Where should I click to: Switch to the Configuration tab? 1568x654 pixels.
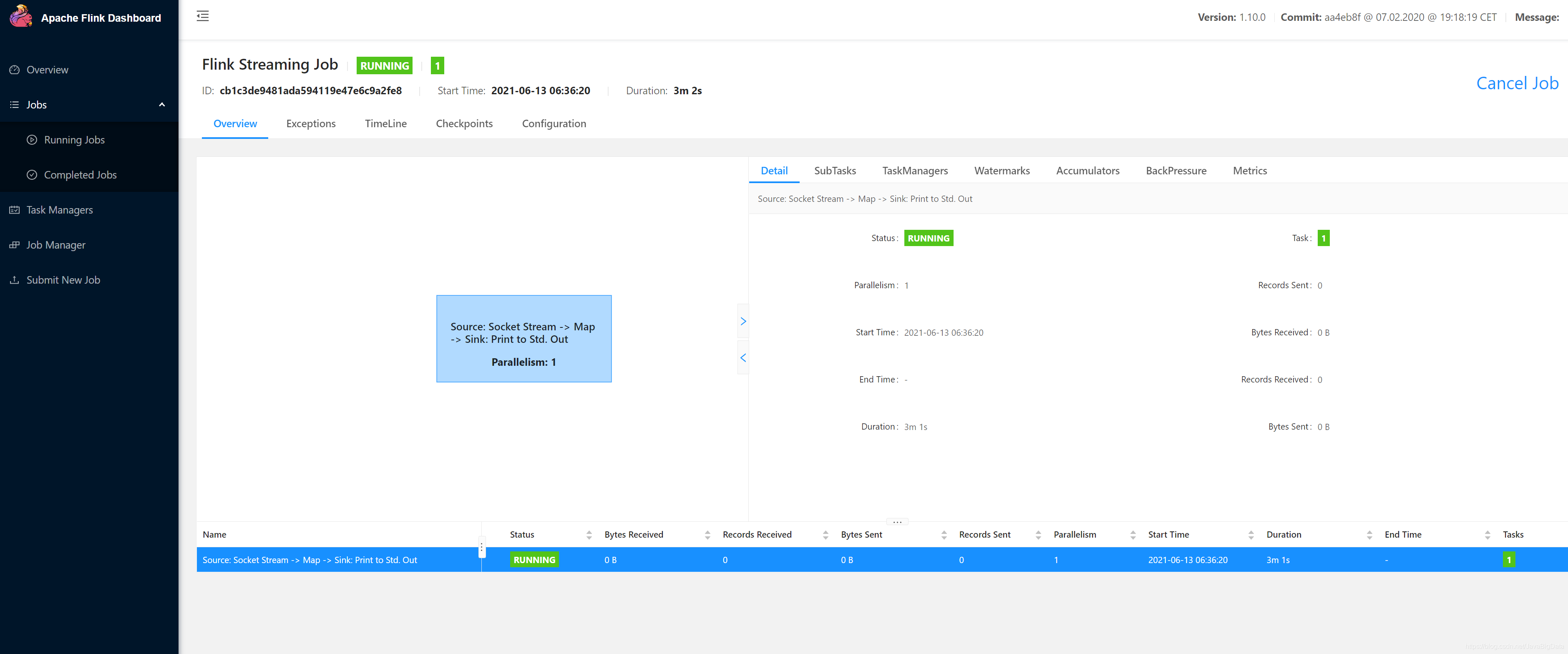554,123
